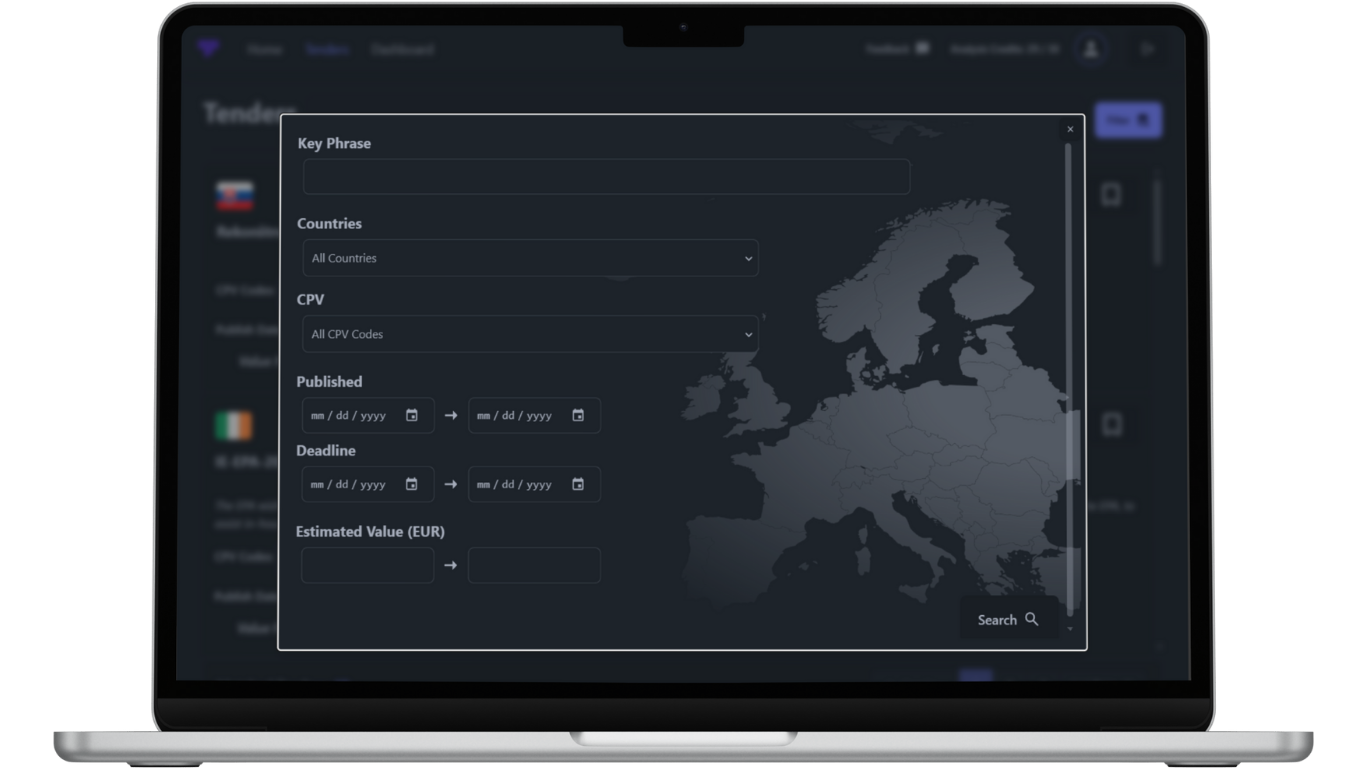Click the arrow icon at the far top right
Screen dimensions: 1366x768
pos(1147,48)
